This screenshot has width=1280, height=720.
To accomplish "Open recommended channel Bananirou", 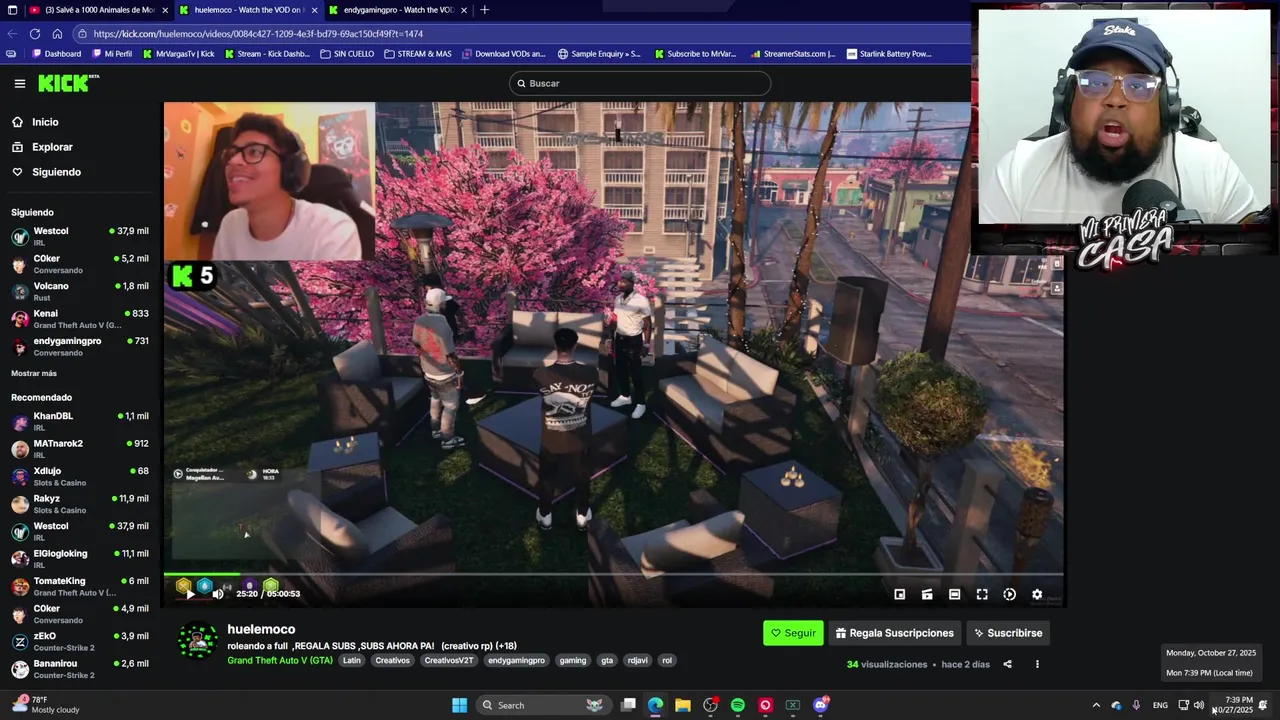I will (x=80, y=668).
